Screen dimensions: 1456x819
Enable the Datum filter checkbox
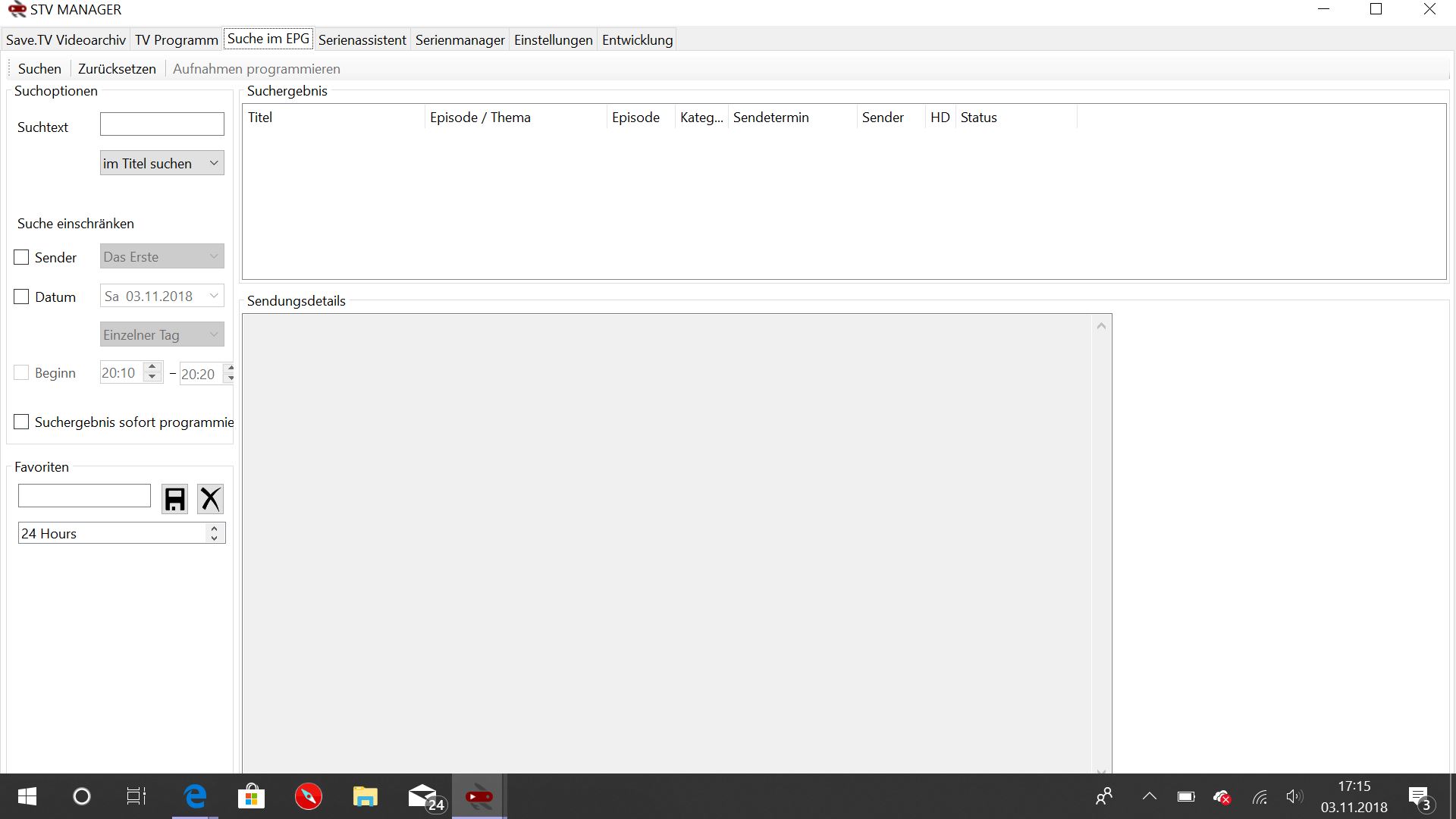21,297
